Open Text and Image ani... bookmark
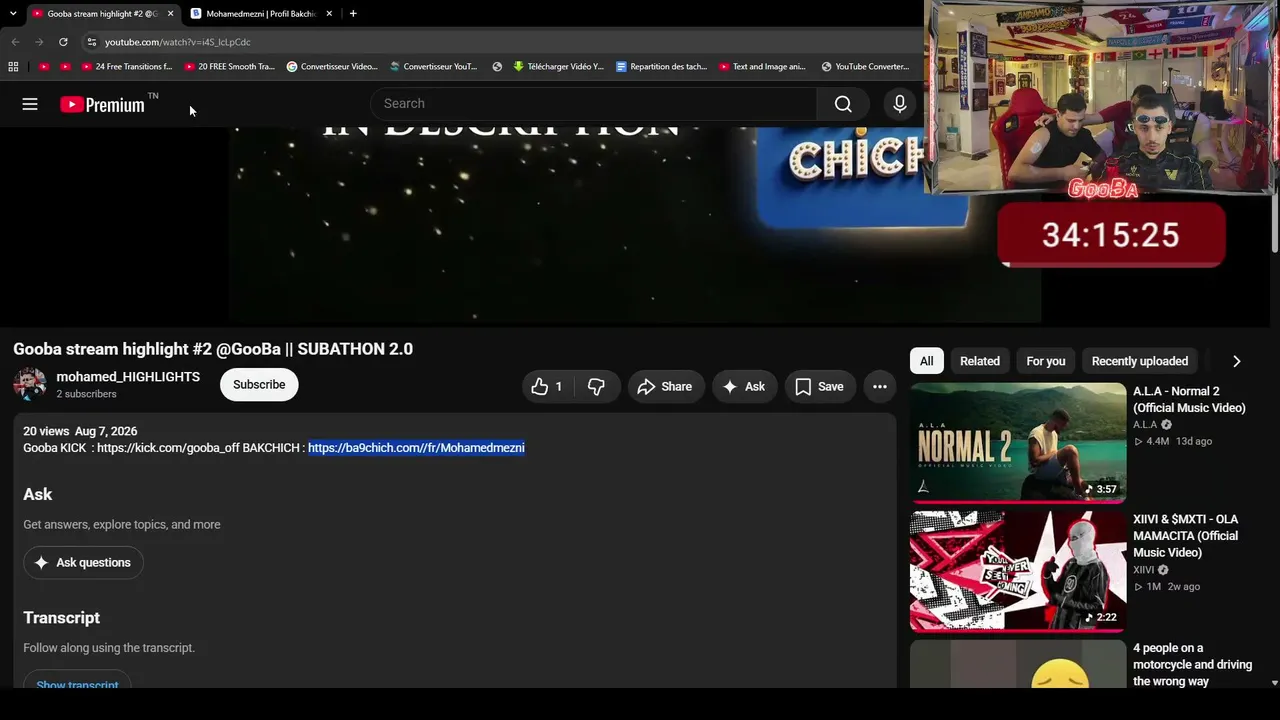 click(x=764, y=67)
